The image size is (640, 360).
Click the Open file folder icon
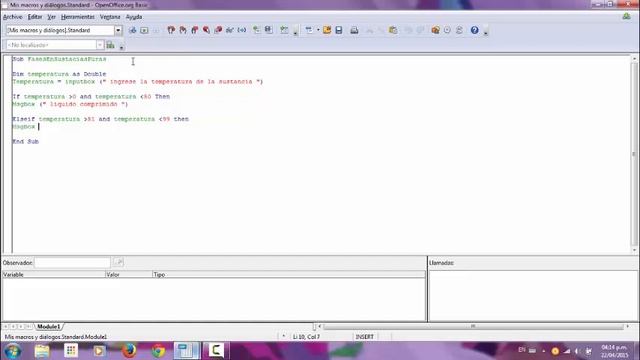327,30
